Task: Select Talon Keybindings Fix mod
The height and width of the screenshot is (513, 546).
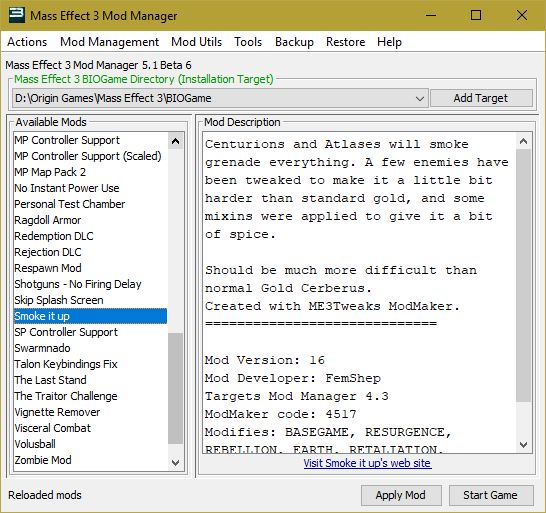Action: click(x=90, y=365)
